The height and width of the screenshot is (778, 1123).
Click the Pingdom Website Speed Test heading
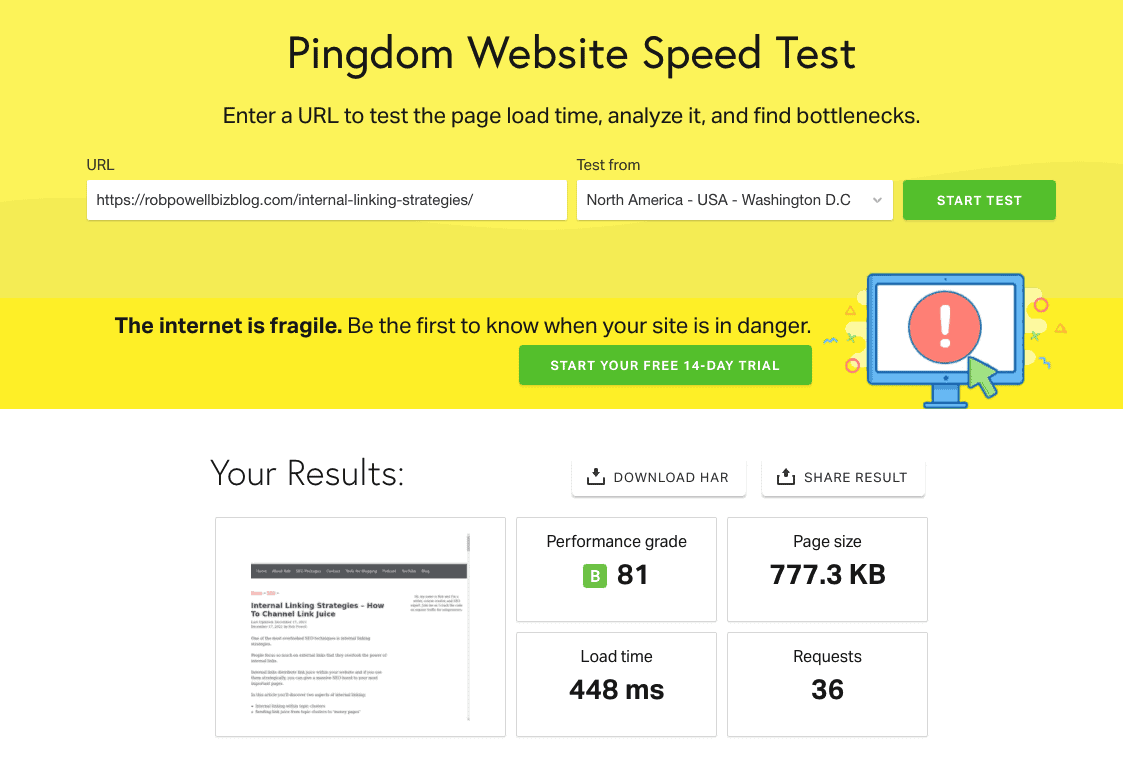[571, 54]
